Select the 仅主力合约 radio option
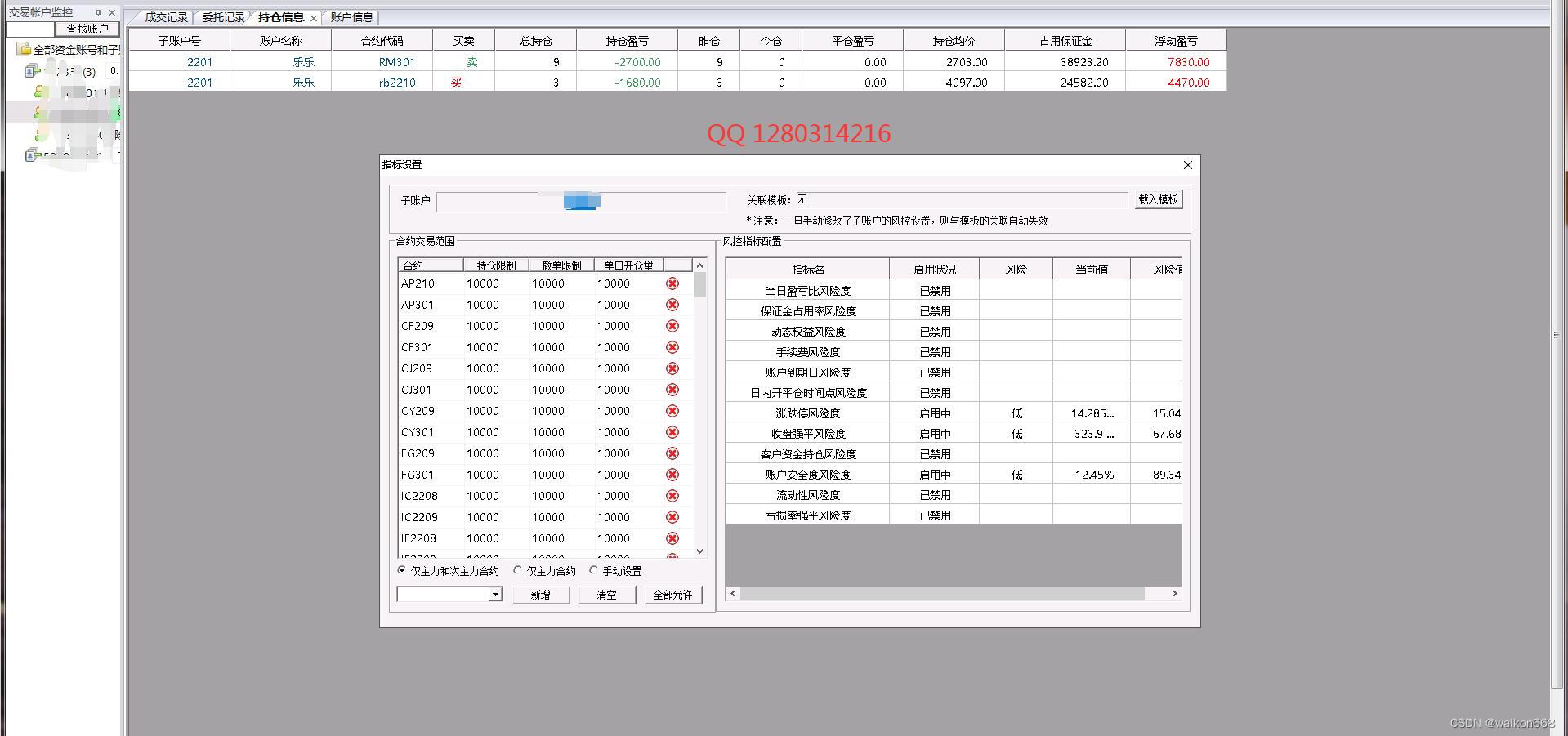The image size is (1568, 736). pyautogui.click(x=517, y=570)
